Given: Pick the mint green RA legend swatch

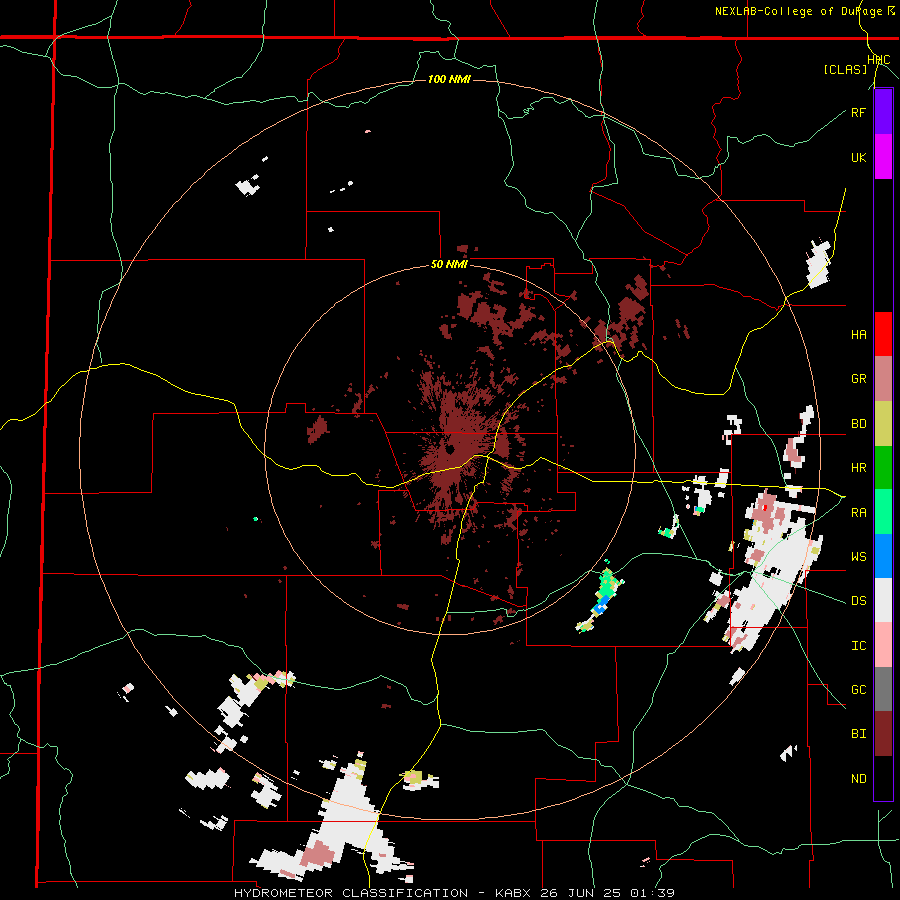Looking at the screenshot, I should click(x=883, y=512).
